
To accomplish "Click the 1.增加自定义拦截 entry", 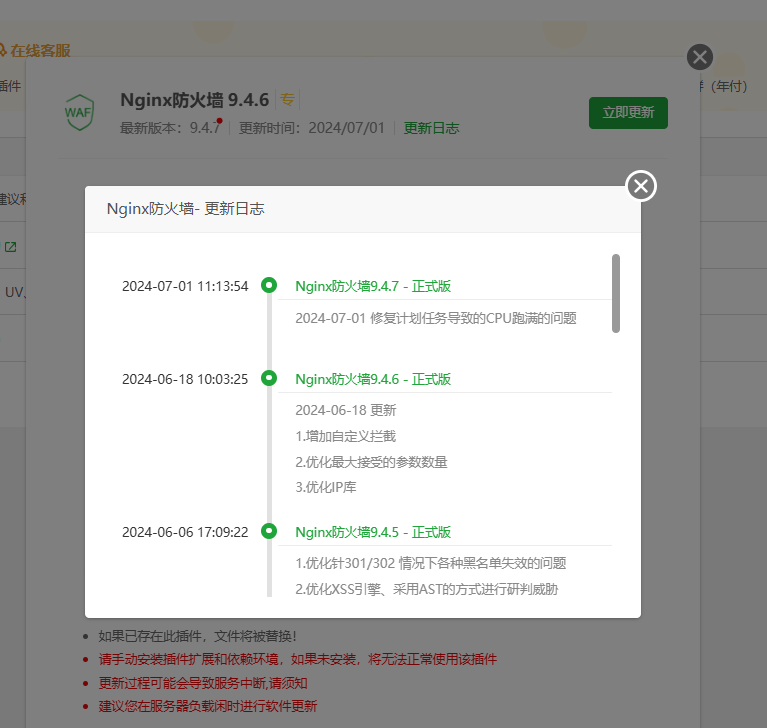I will [x=345, y=436].
